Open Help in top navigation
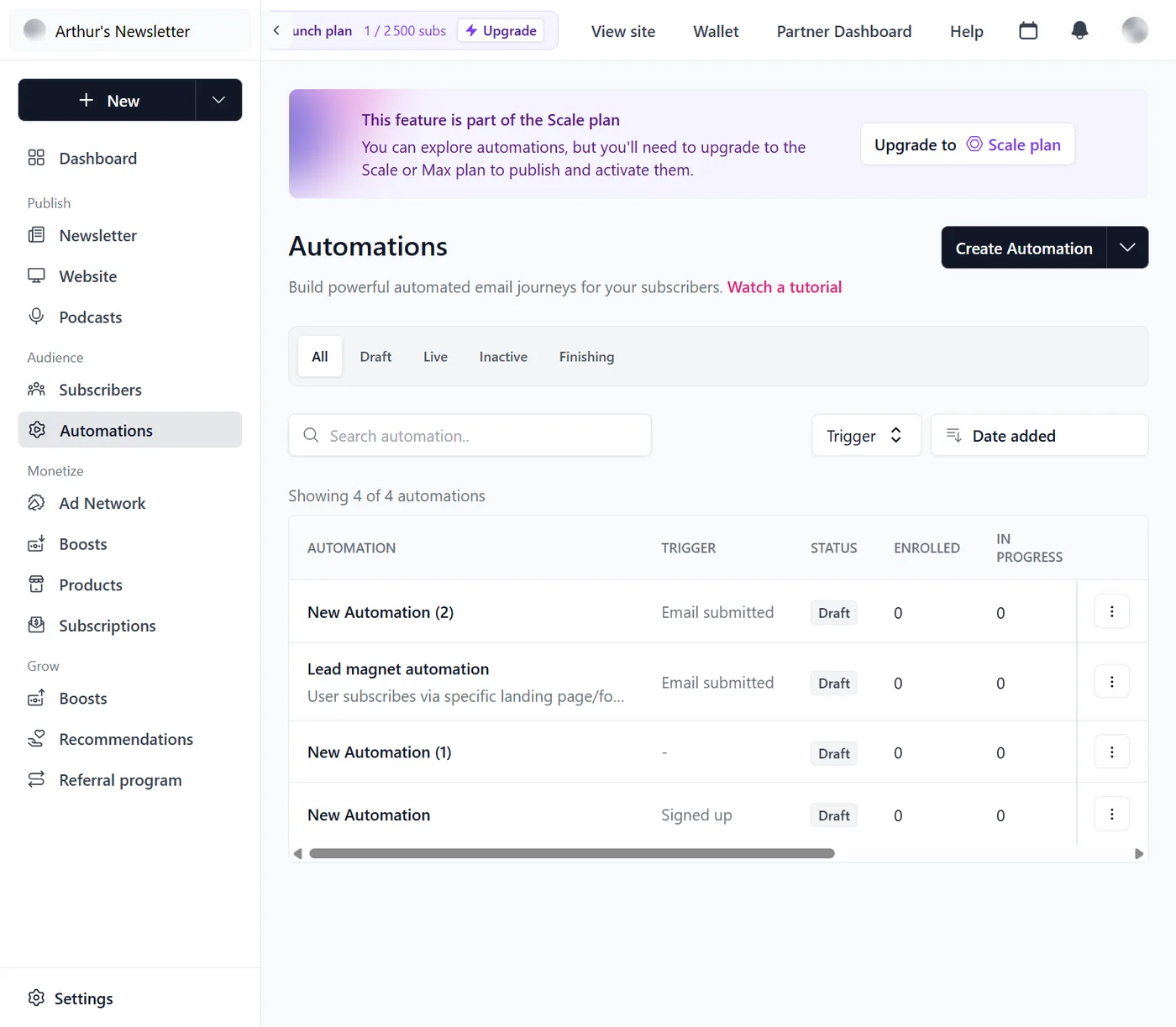Viewport: 1176px width, 1027px height. 967,31
